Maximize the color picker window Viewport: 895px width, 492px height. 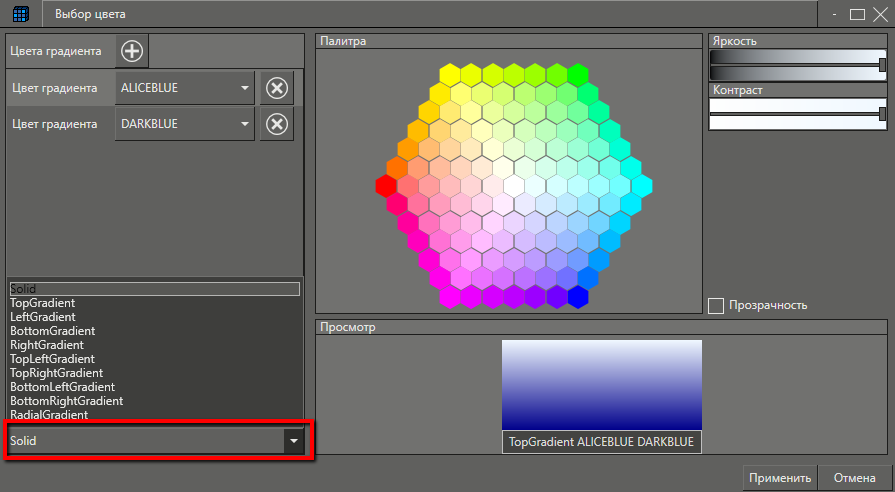(857, 15)
